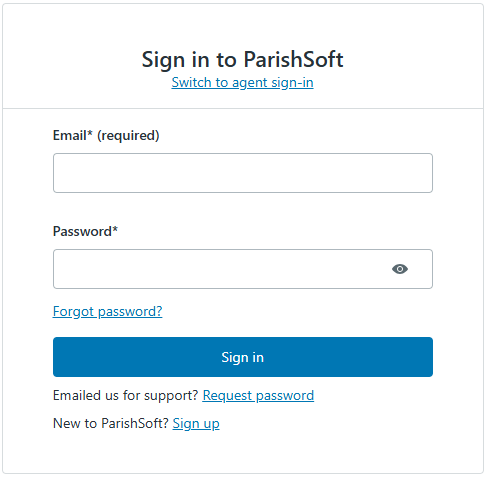Focus the Email text box
The height and width of the screenshot is (477, 492).
pyautogui.click(x=243, y=173)
